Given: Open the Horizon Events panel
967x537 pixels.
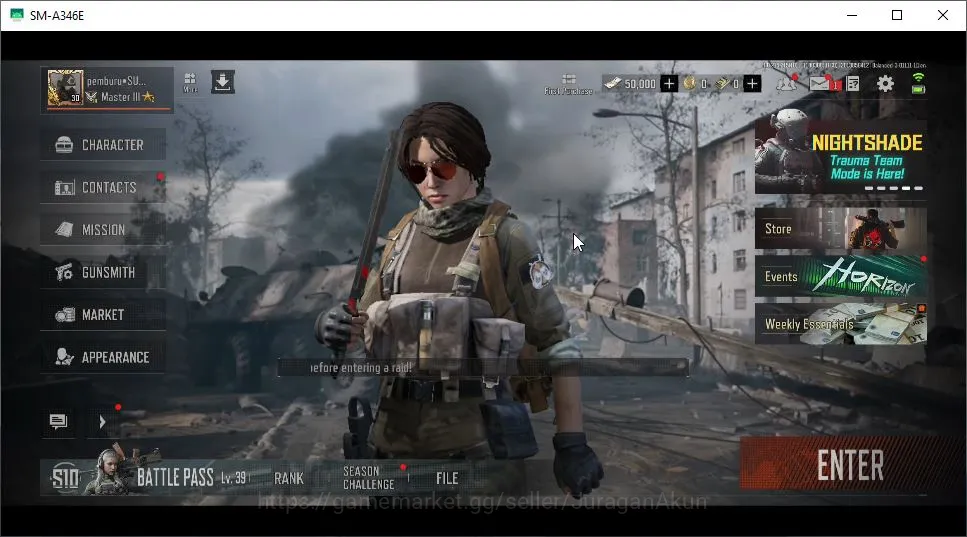Looking at the screenshot, I should pos(841,276).
